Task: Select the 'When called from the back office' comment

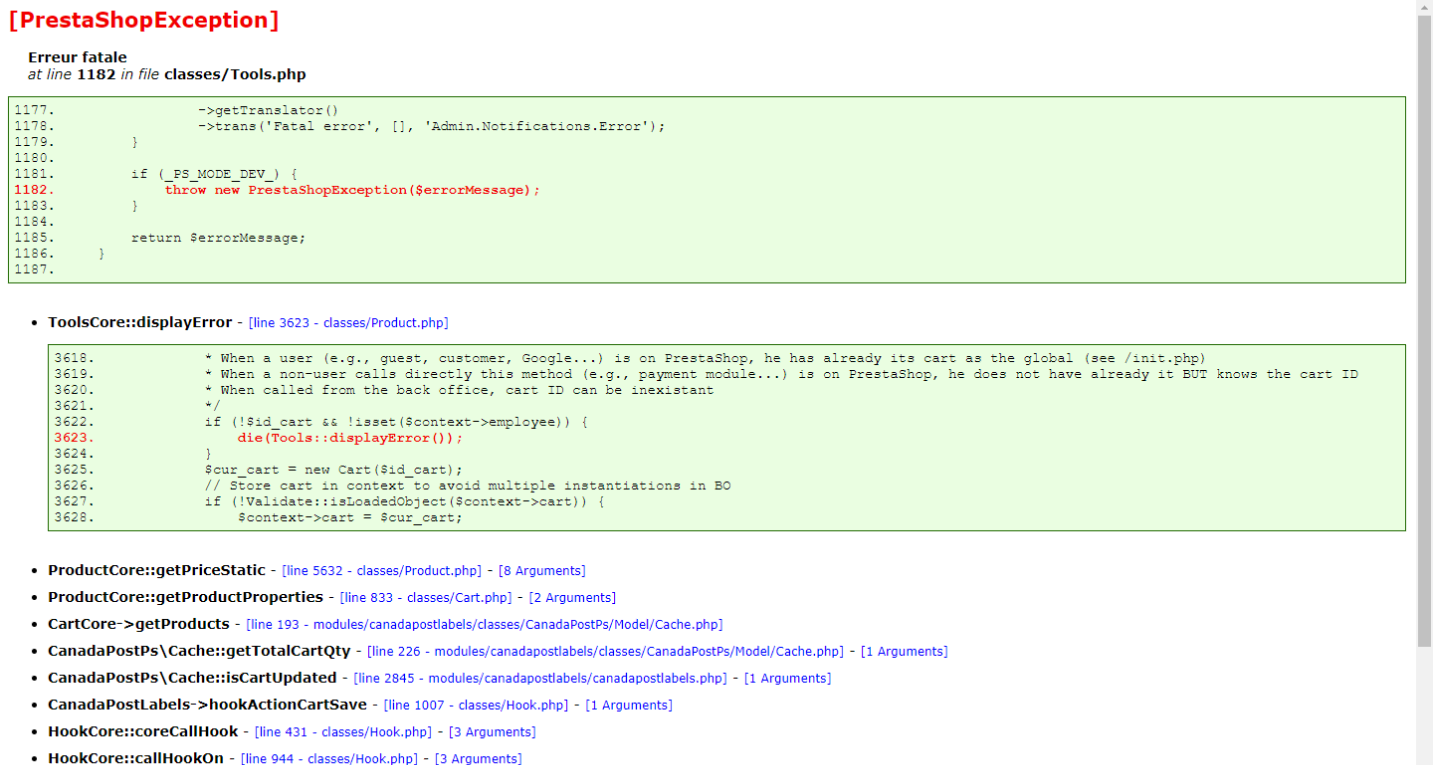Action: point(459,390)
